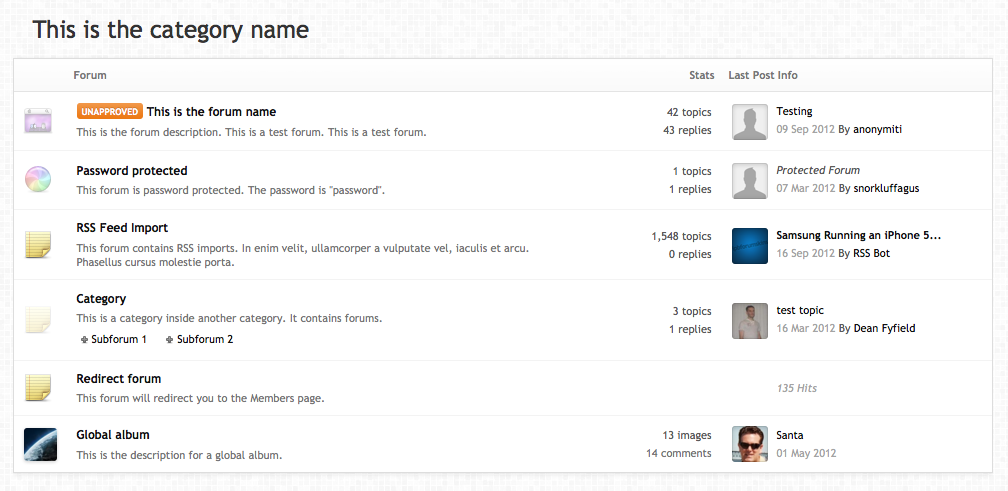
Task: Open the Password protected forum
Action: click(132, 171)
